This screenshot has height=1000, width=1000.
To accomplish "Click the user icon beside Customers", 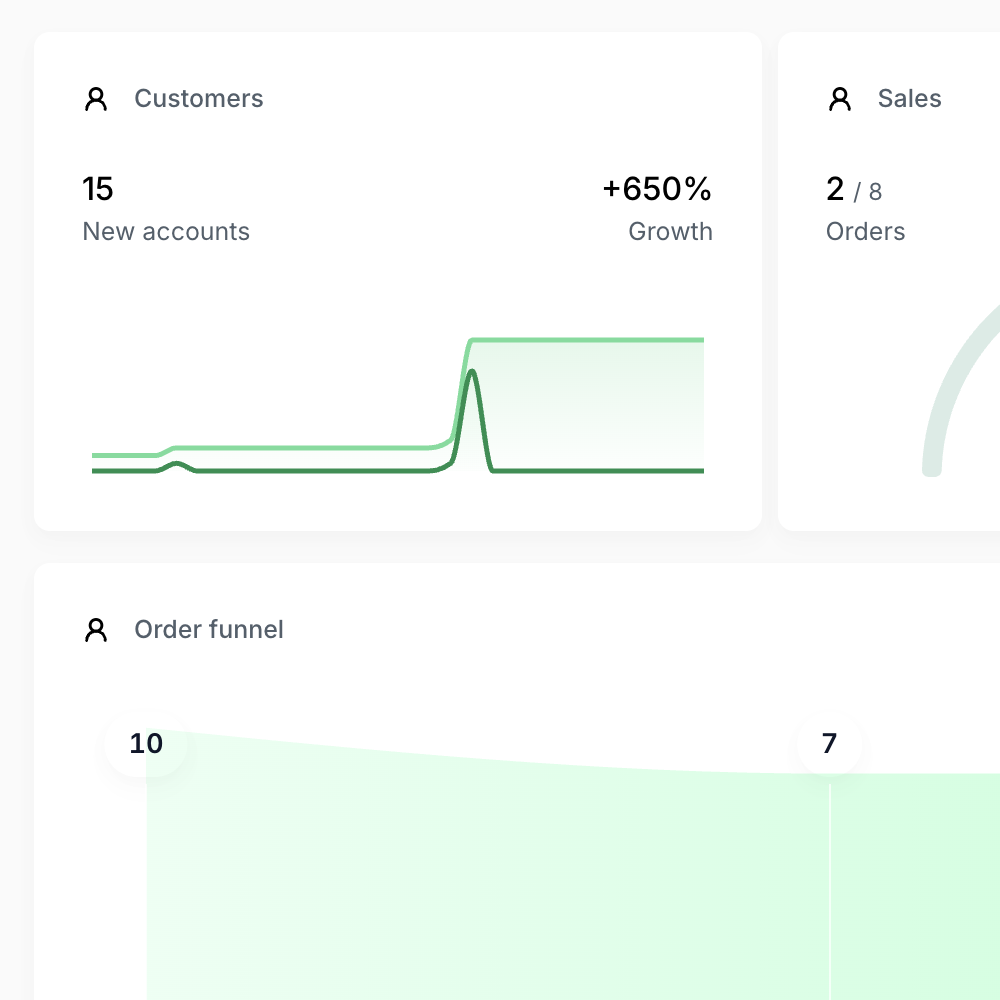I will [x=96, y=99].
